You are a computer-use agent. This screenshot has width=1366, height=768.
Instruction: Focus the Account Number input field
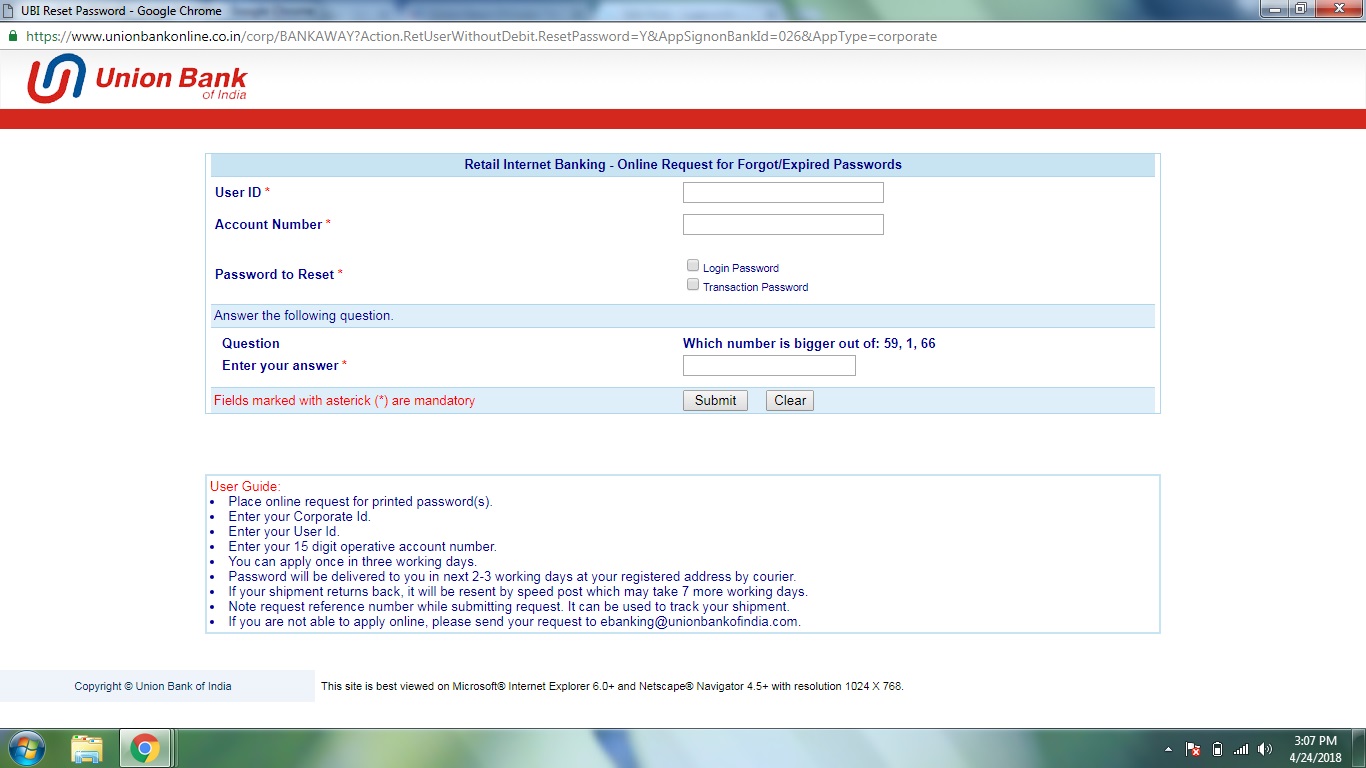[x=783, y=224]
